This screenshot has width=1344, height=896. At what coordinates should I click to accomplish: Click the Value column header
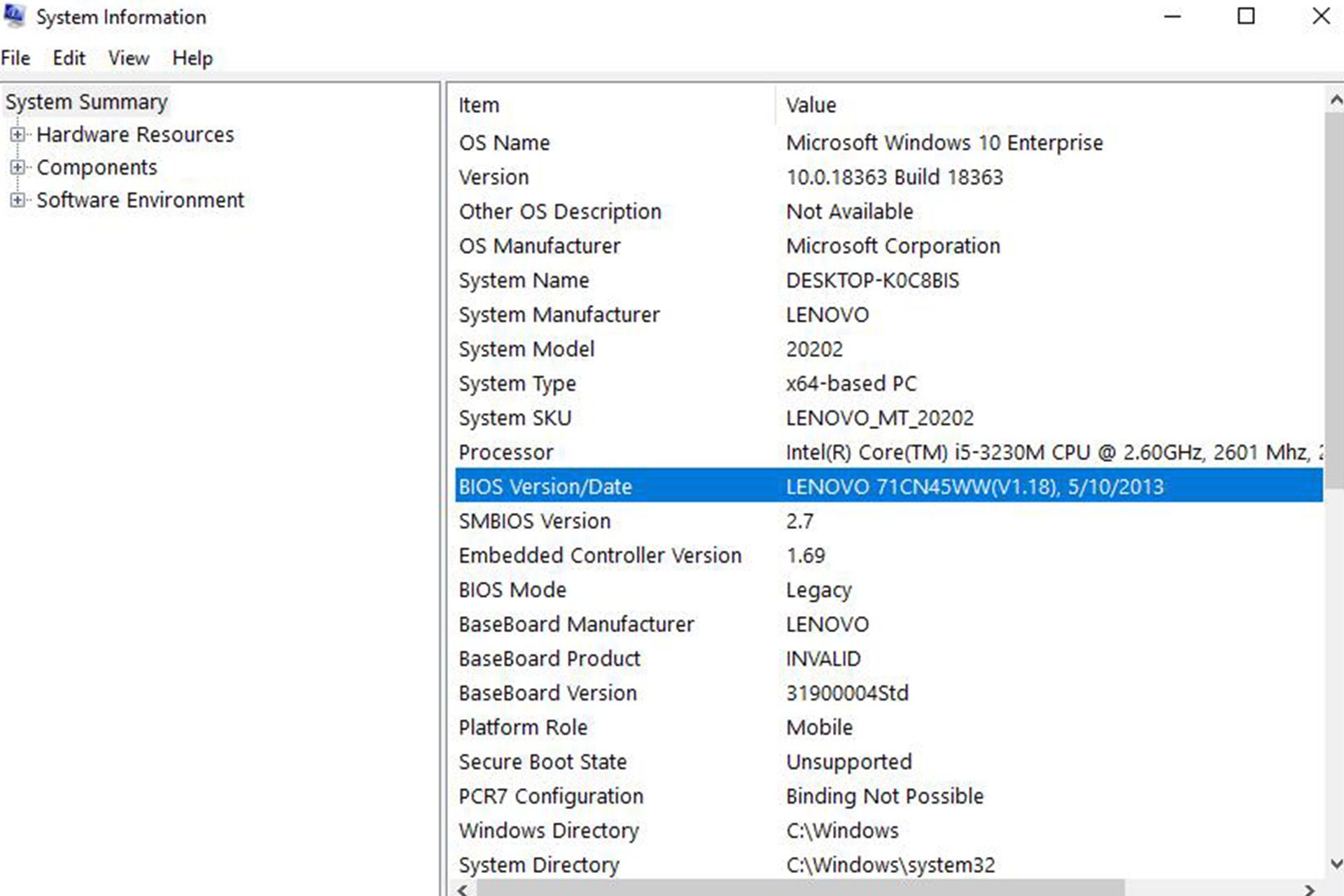[x=811, y=105]
